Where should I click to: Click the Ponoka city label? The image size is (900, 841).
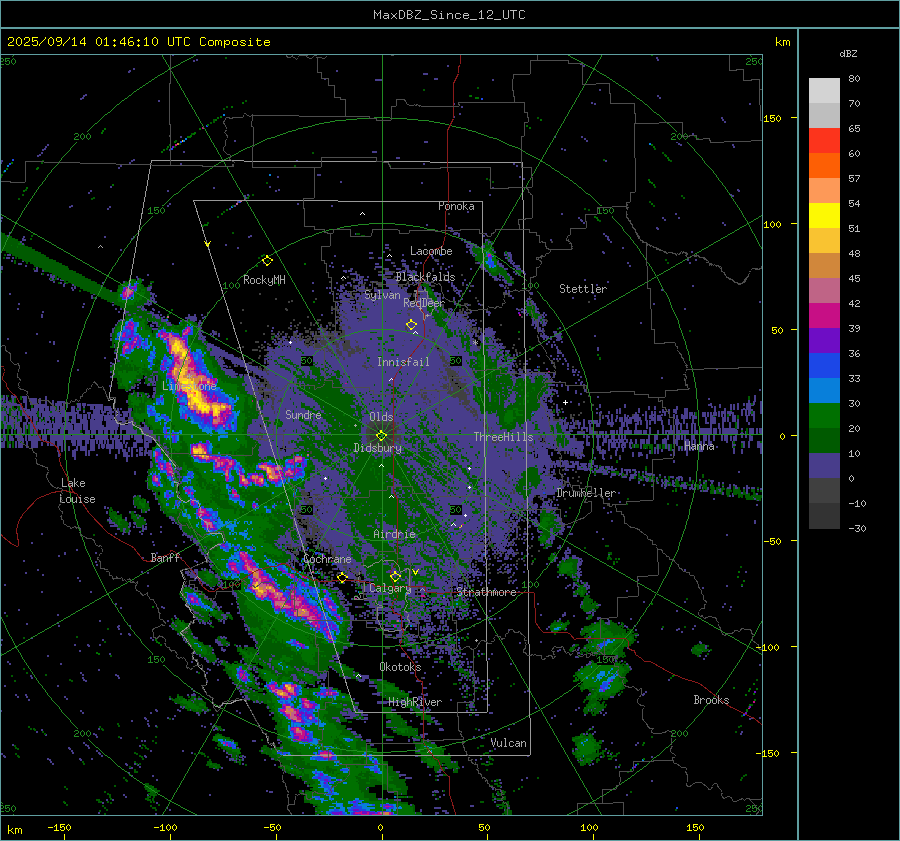pos(456,206)
